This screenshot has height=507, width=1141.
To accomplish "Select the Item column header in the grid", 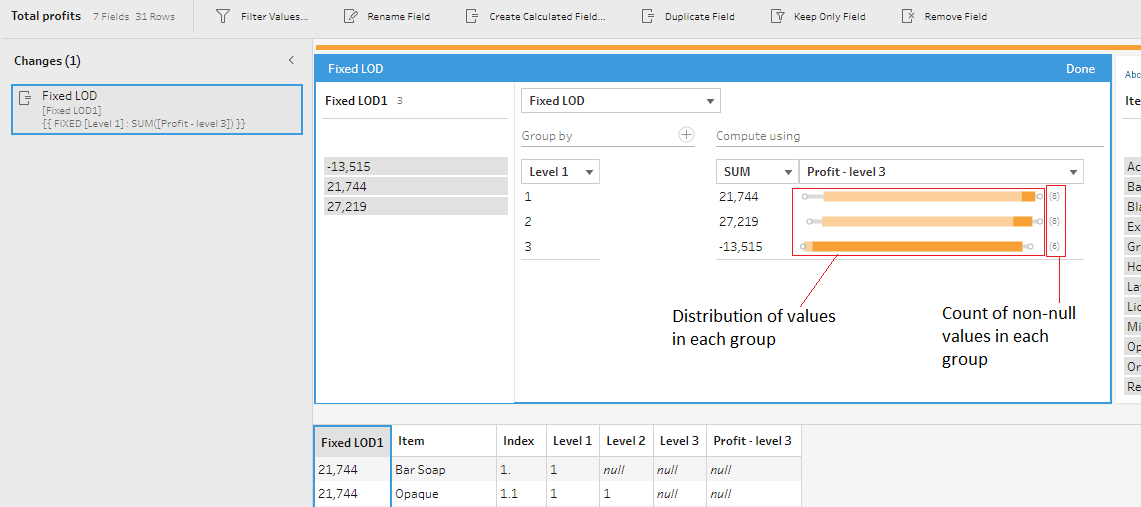I will pos(444,441).
